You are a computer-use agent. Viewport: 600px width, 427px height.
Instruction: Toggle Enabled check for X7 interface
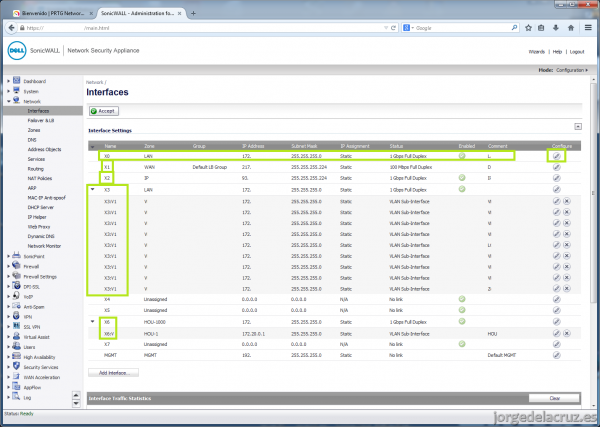(x=462, y=344)
